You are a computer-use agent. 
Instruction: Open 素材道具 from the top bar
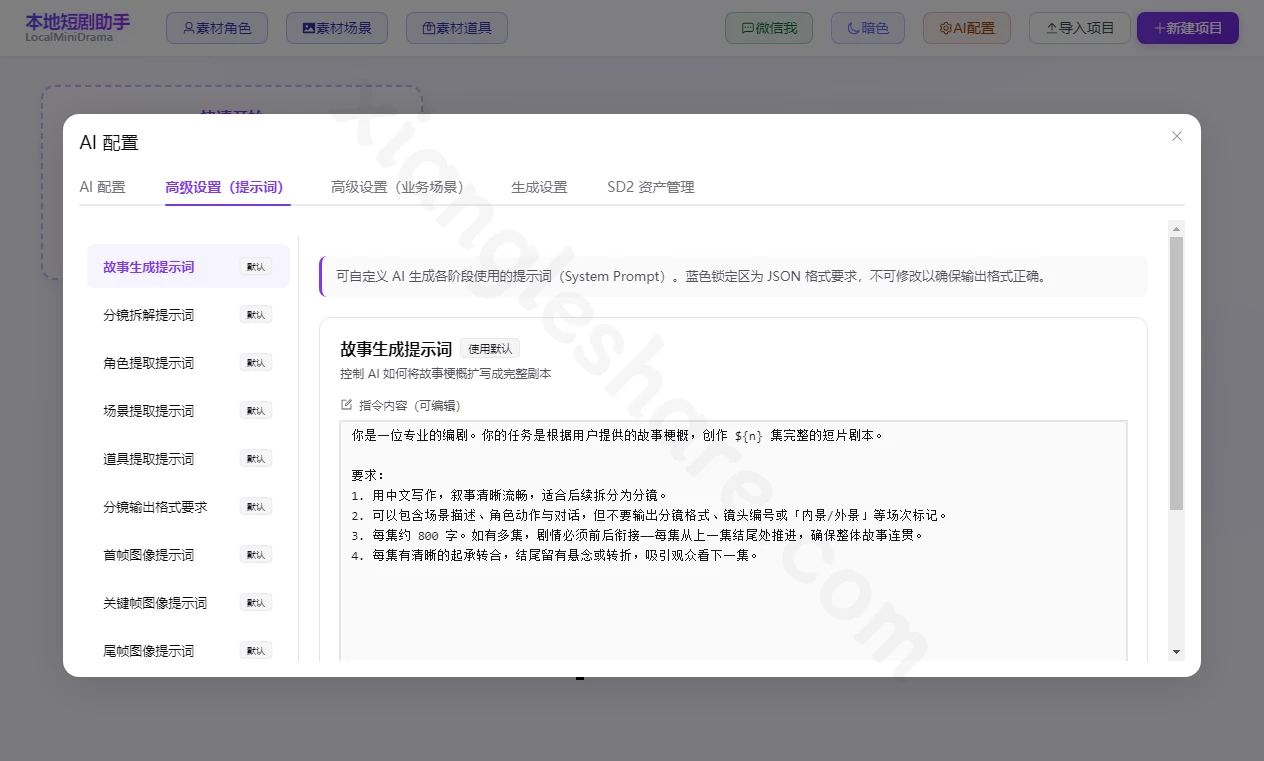click(x=457, y=28)
